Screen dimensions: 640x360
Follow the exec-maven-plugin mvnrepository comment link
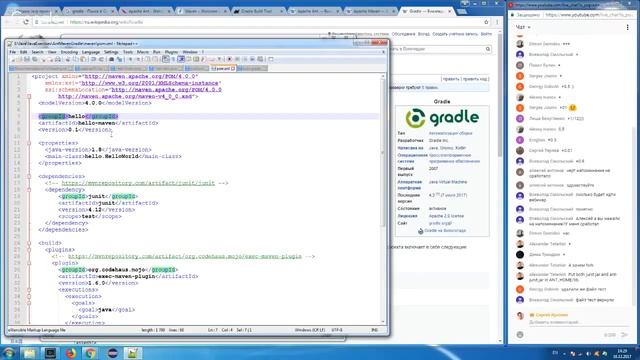pyautogui.click(x=184, y=256)
